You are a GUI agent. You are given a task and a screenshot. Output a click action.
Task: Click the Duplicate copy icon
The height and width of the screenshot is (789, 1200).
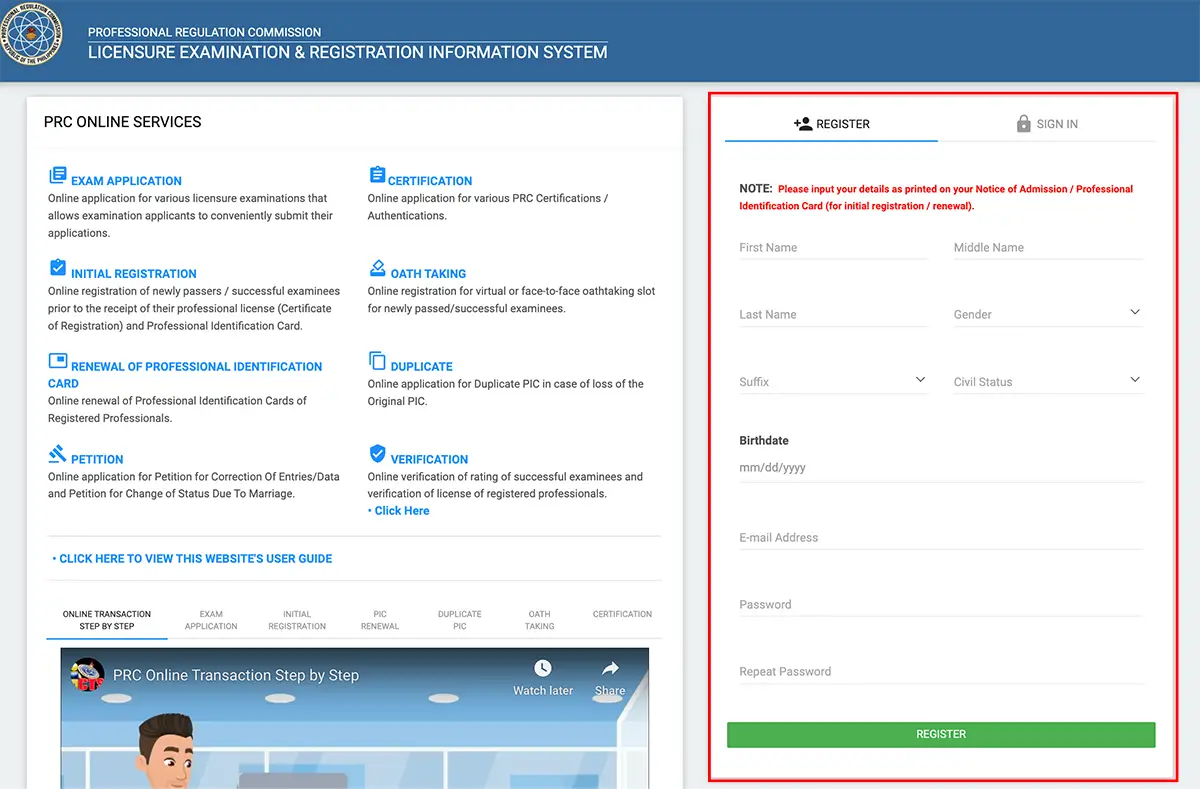tap(377, 361)
